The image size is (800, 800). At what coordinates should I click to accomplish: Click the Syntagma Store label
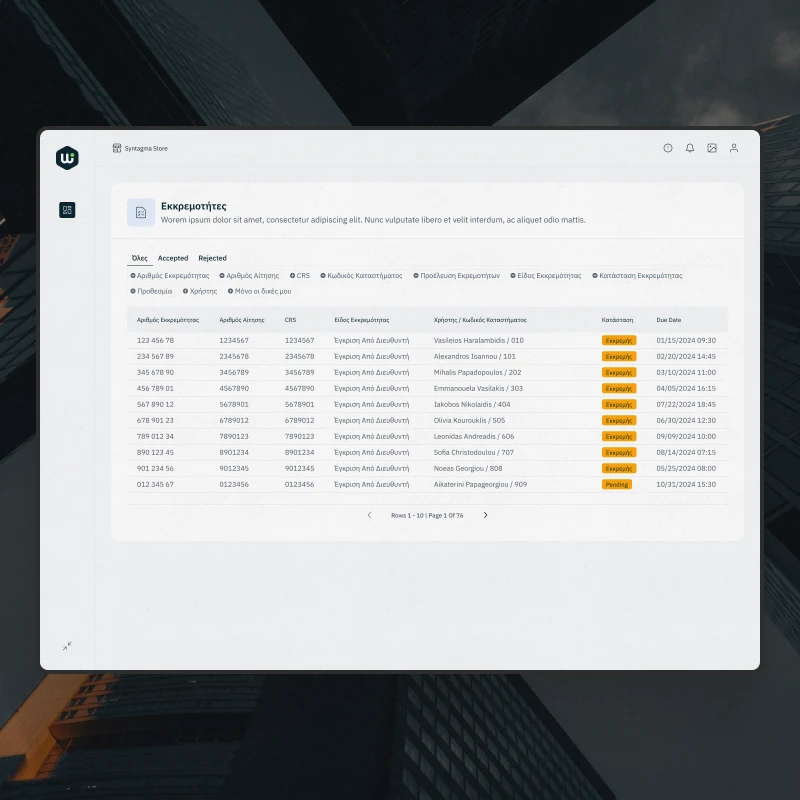[146, 148]
